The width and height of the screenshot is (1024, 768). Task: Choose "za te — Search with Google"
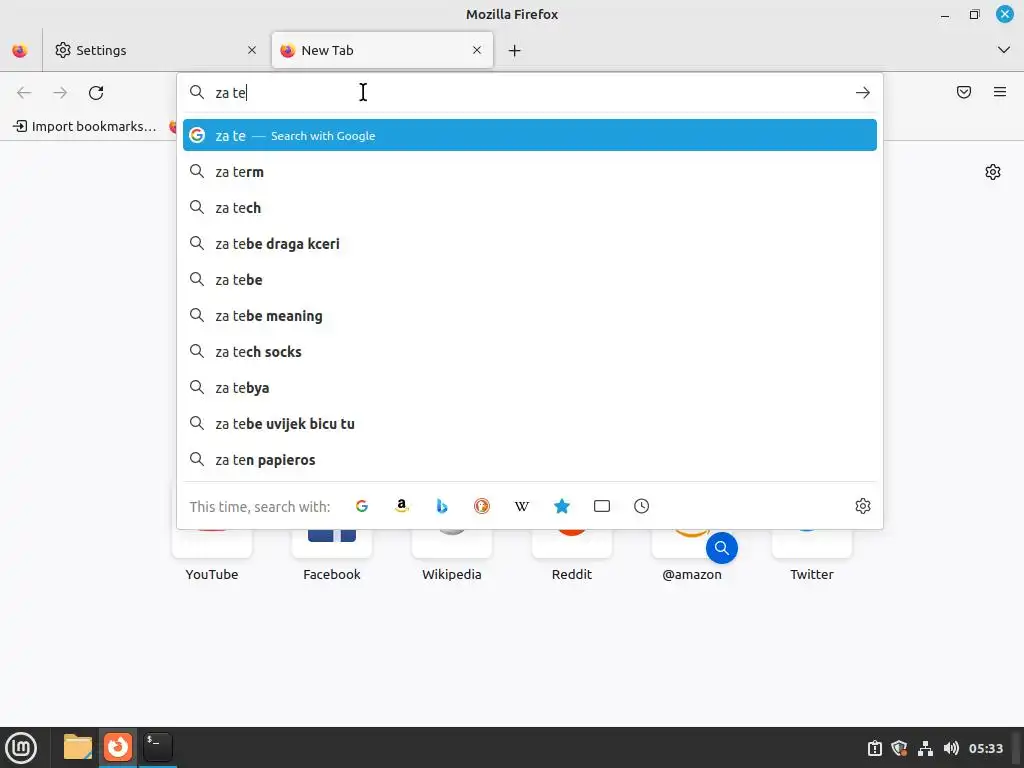point(530,135)
